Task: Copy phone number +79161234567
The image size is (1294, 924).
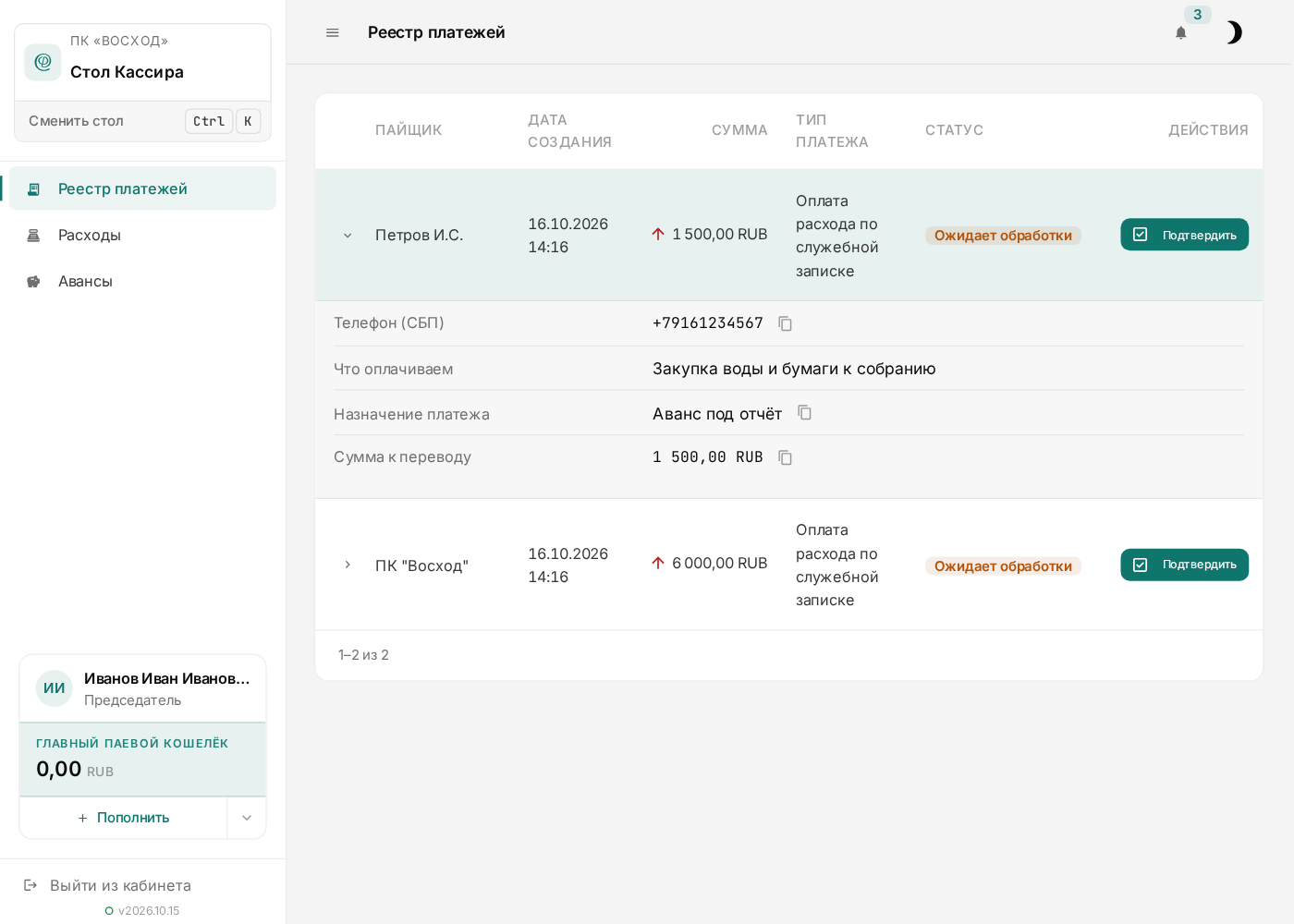Action: pos(785,323)
